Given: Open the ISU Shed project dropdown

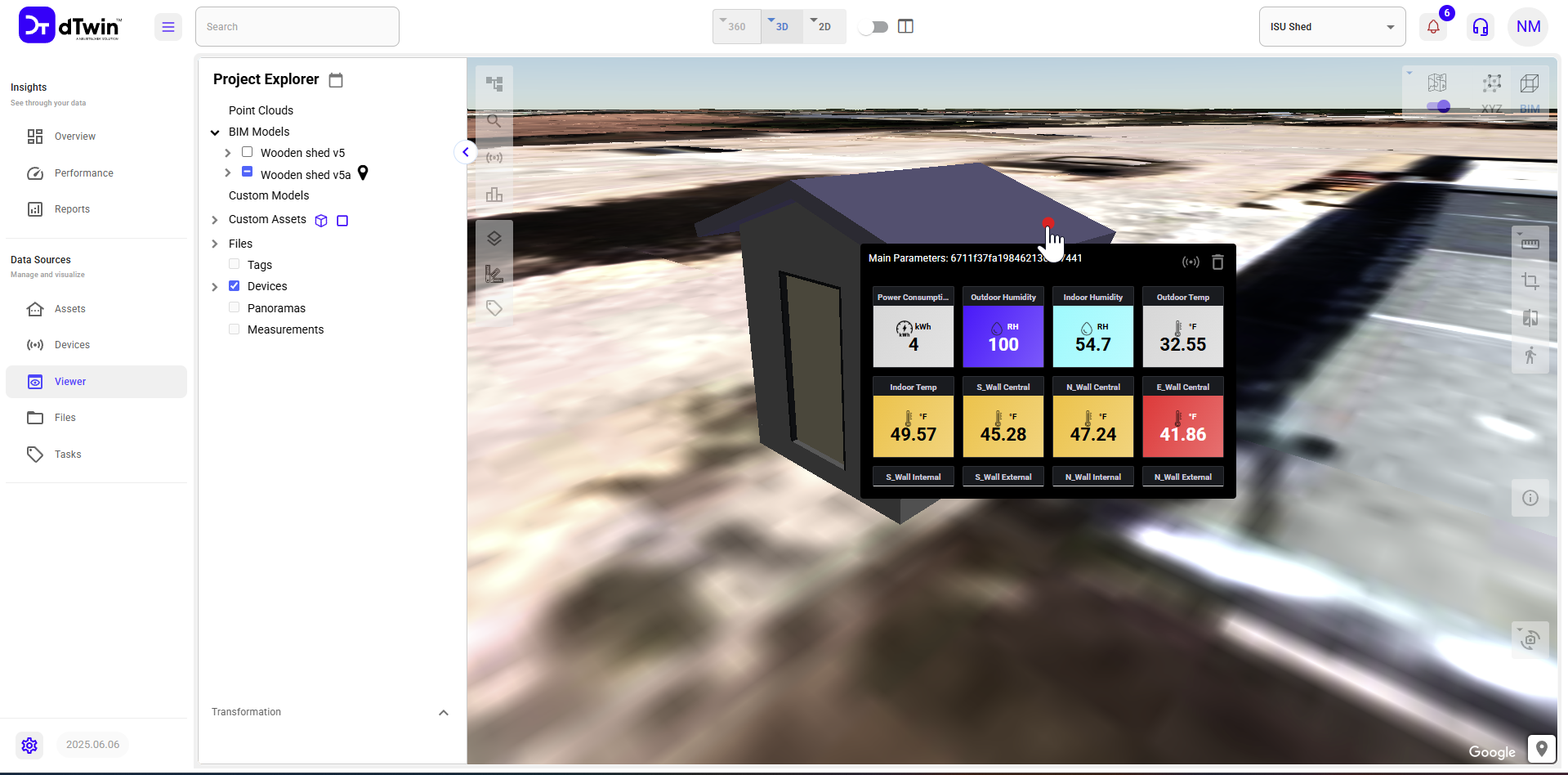Looking at the screenshot, I should (x=1332, y=27).
